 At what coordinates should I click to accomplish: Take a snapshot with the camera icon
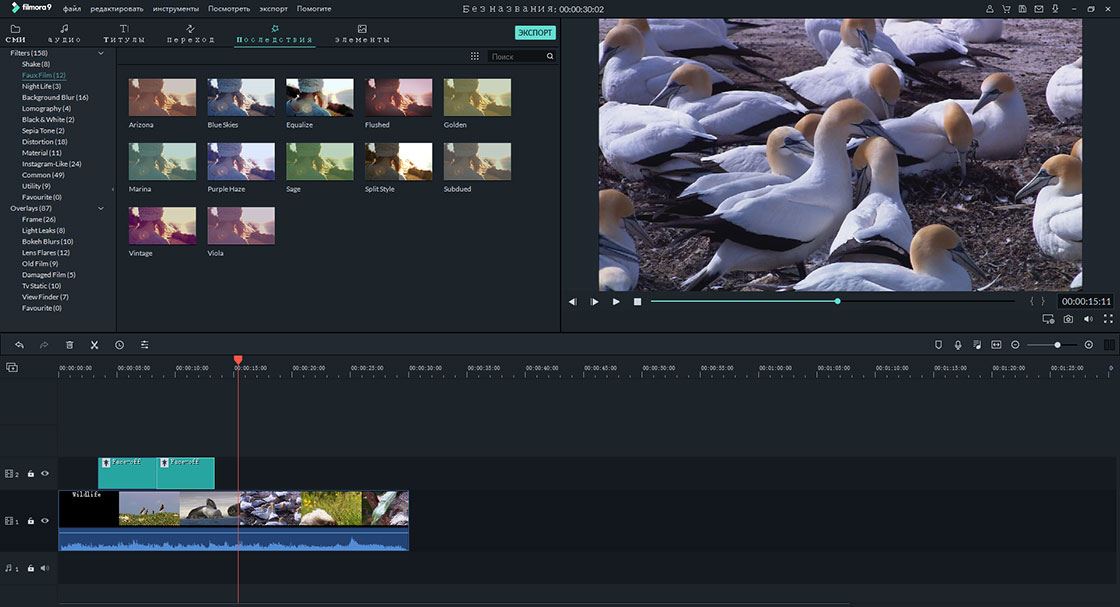[1068, 319]
